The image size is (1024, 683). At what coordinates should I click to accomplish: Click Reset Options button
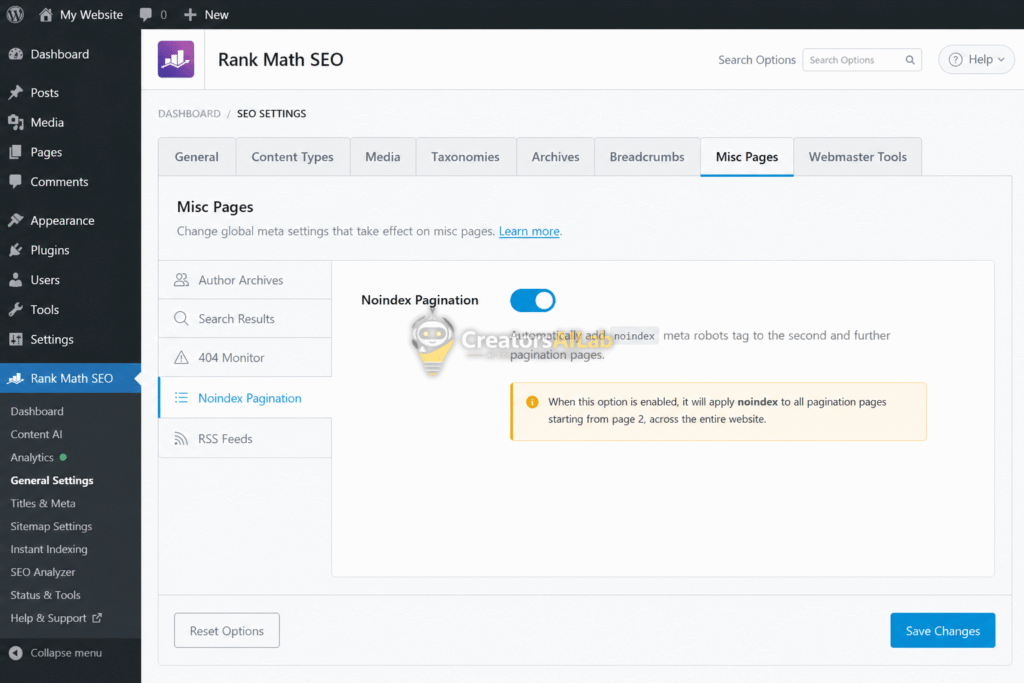227,631
